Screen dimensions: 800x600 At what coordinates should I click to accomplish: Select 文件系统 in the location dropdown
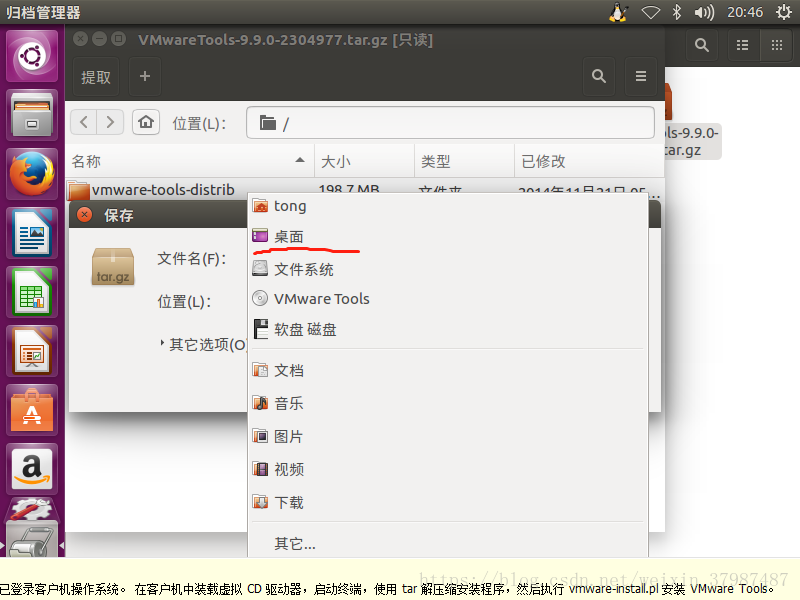pos(448,269)
